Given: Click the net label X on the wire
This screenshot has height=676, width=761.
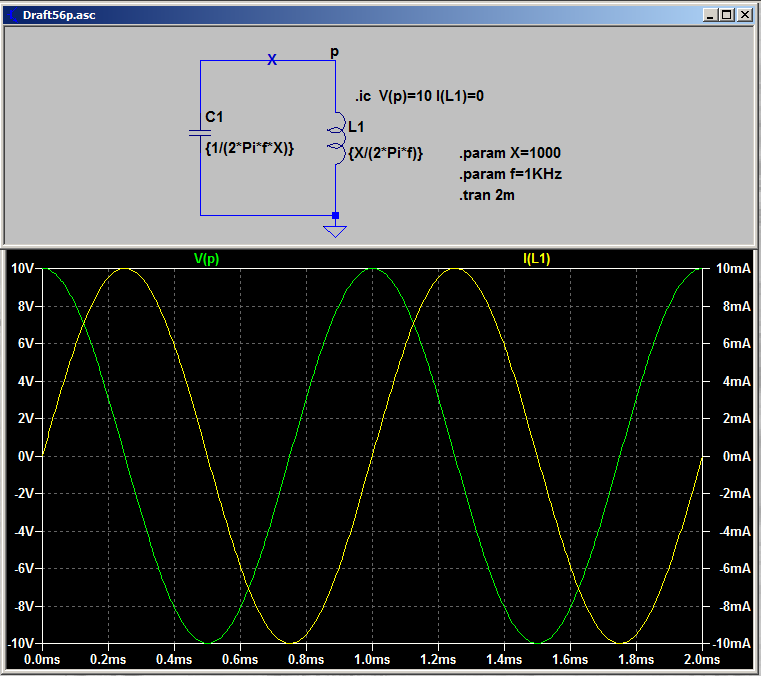Looking at the screenshot, I should [x=272, y=60].
